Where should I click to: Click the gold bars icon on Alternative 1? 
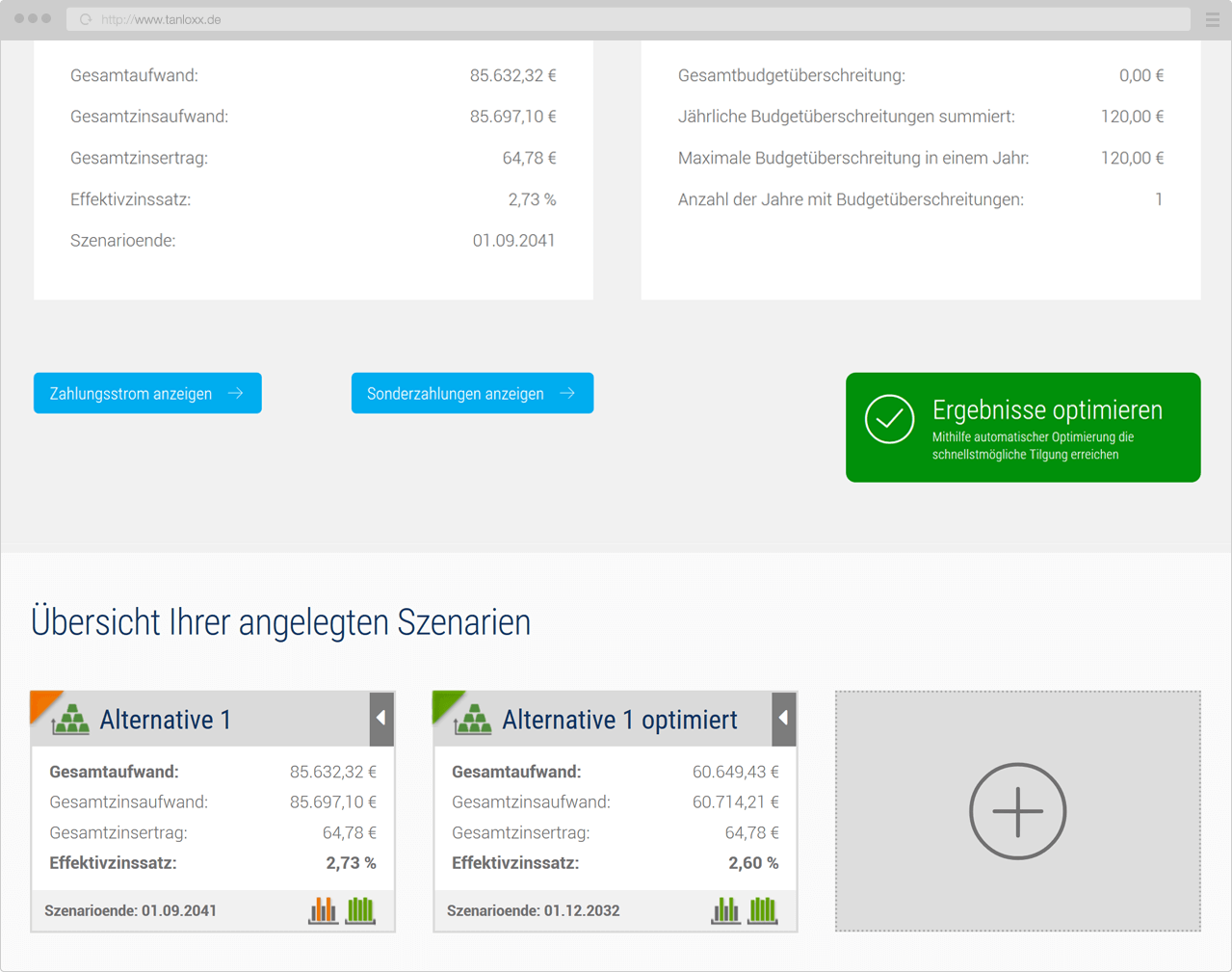tap(71, 720)
